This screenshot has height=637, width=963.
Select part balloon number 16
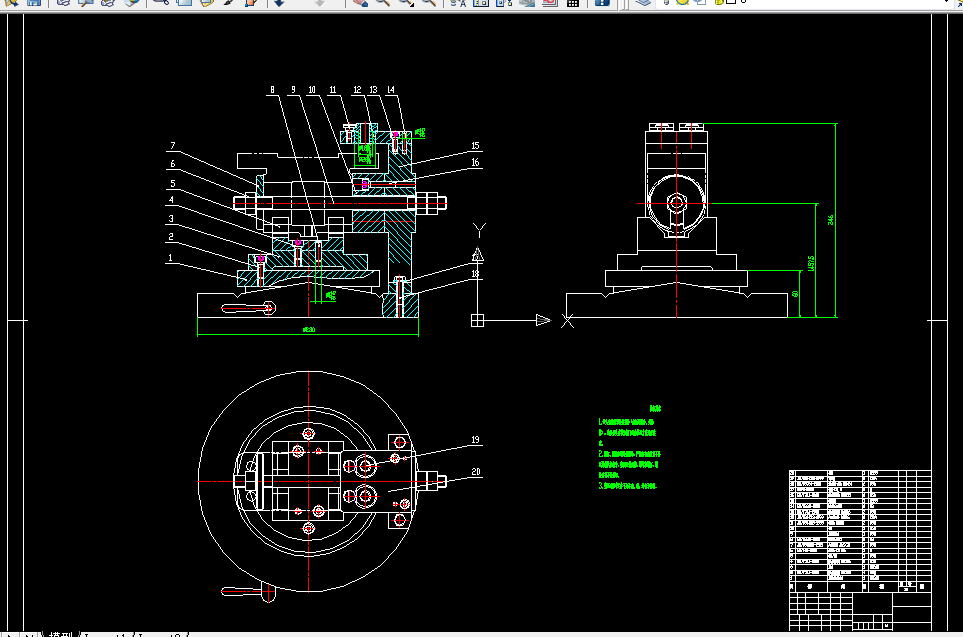point(475,162)
